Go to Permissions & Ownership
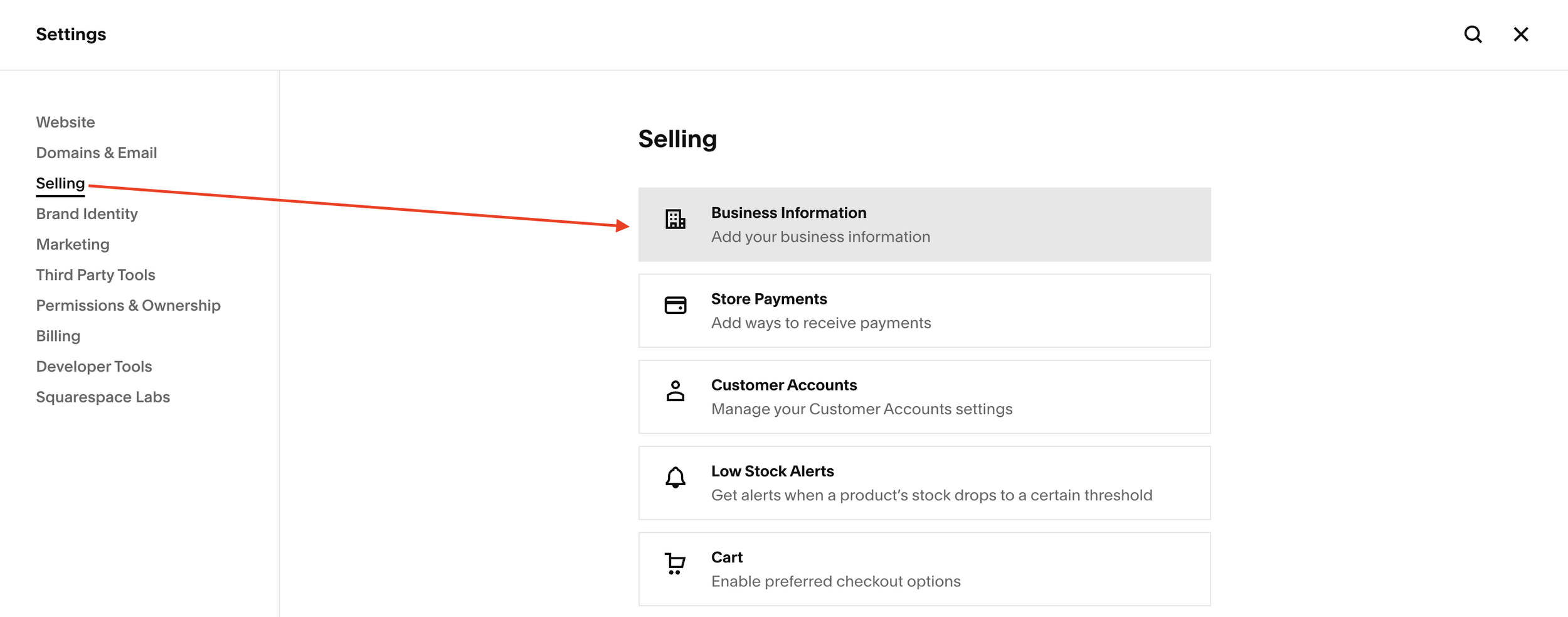Screen dimensions: 1568x617 pyautogui.click(x=128, y=306)
